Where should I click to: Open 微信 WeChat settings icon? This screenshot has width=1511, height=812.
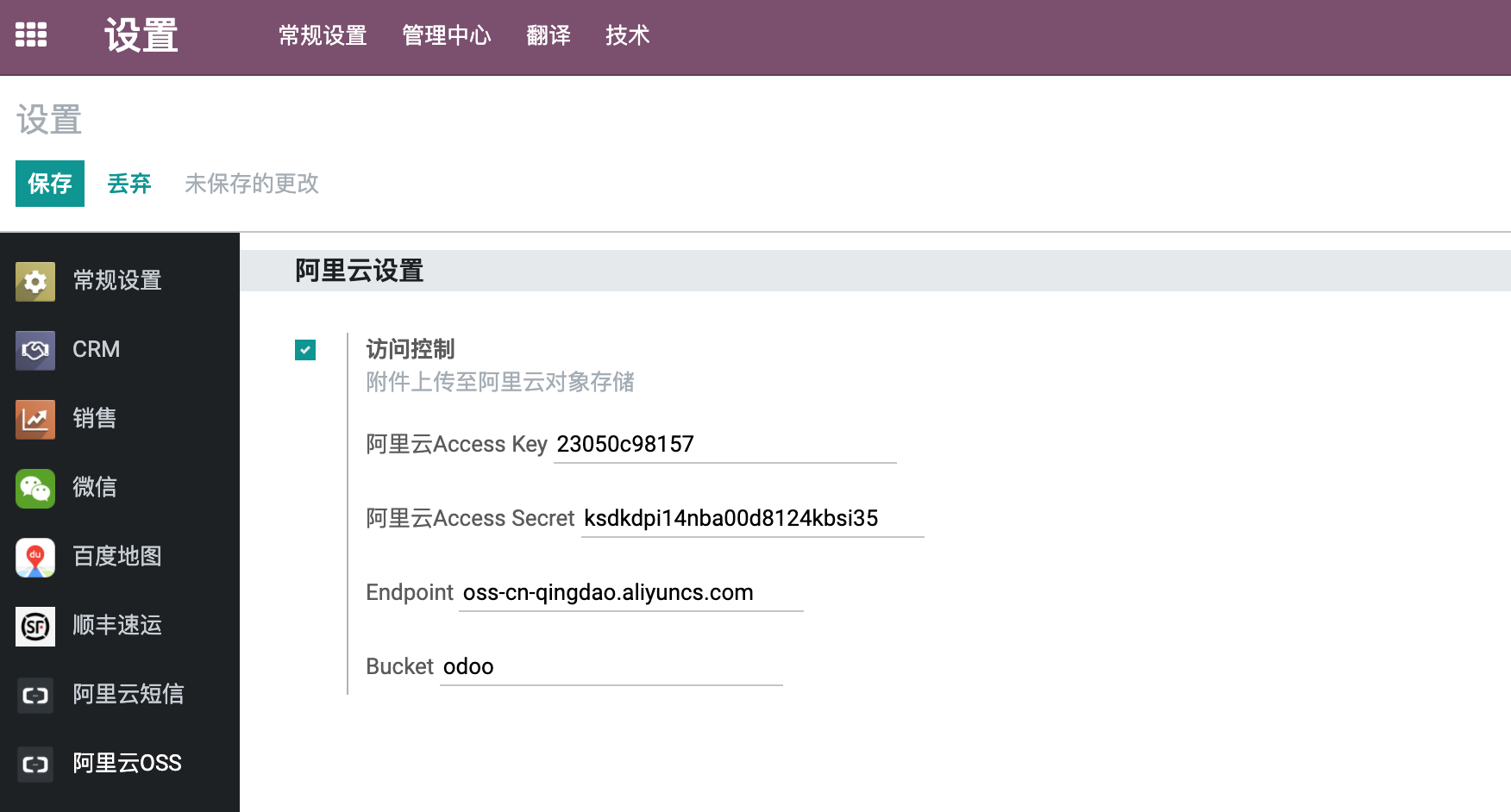click(x=34, y=488)
